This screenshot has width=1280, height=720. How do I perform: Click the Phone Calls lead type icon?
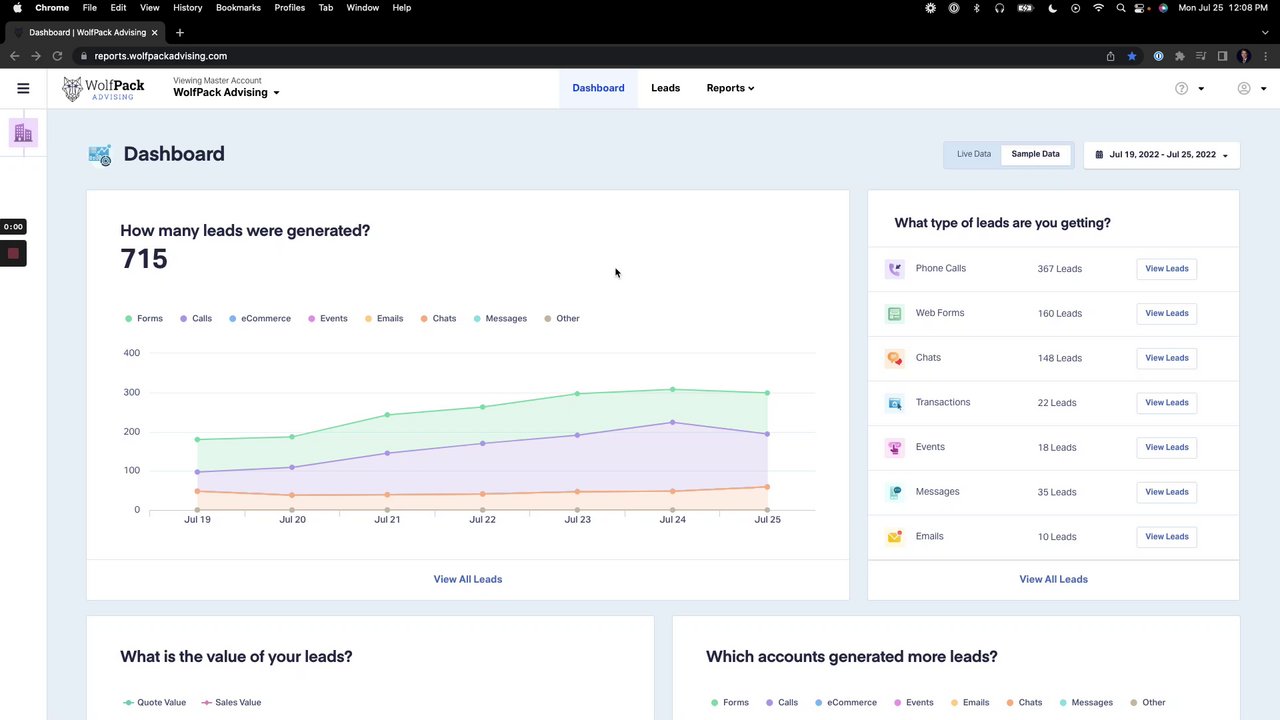pos(894,269)
